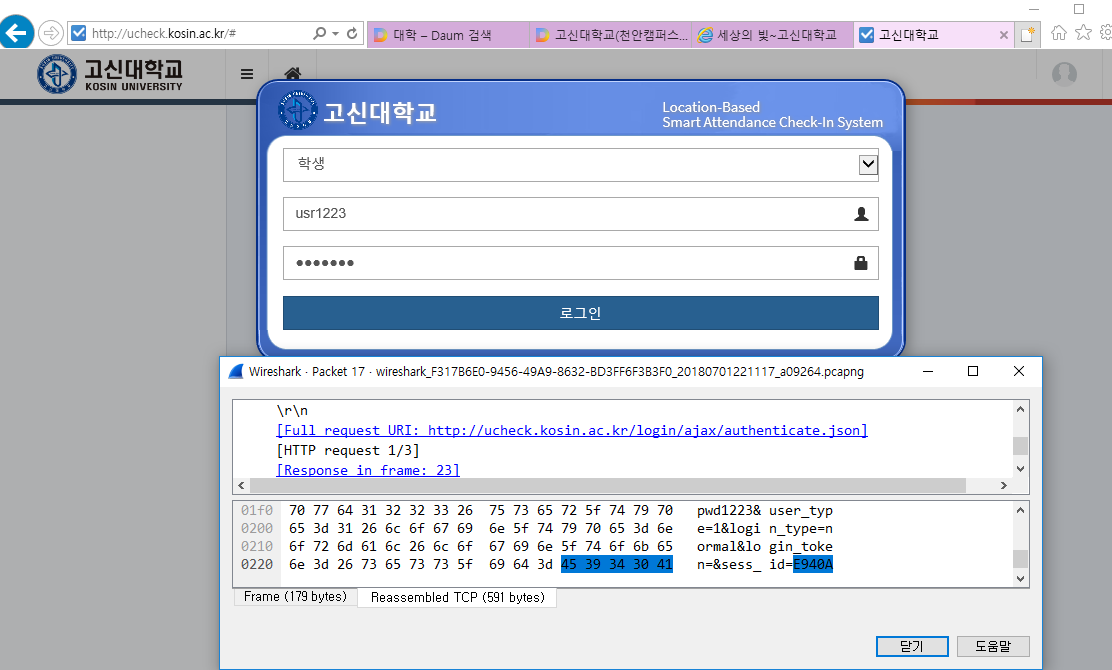Click hex offset 0220 row label
The width and height of the screenshot is (1112, 670).
pos(257,564)
